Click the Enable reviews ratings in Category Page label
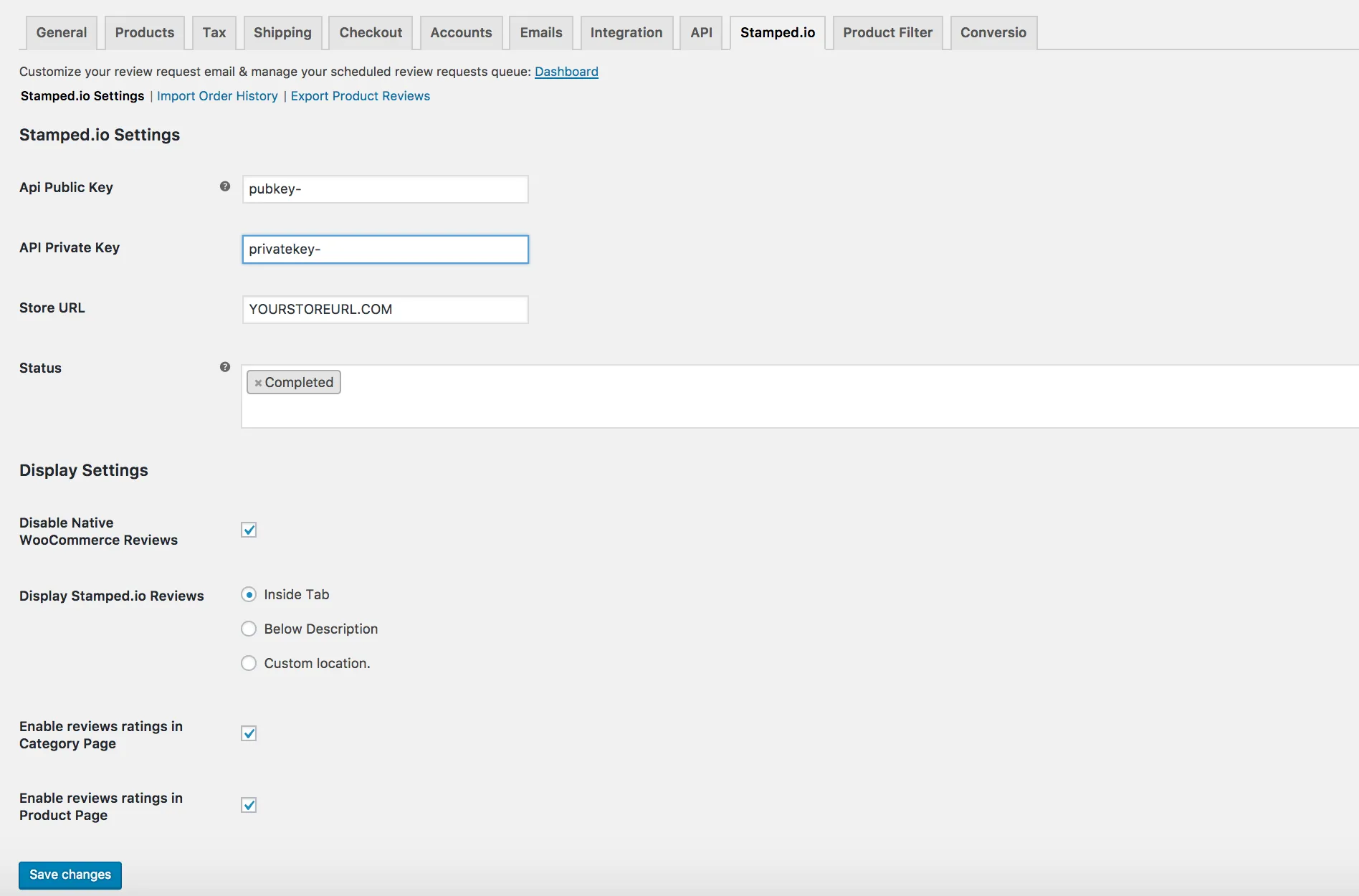This screenshot has height=896, width=1359. [101, 735]
